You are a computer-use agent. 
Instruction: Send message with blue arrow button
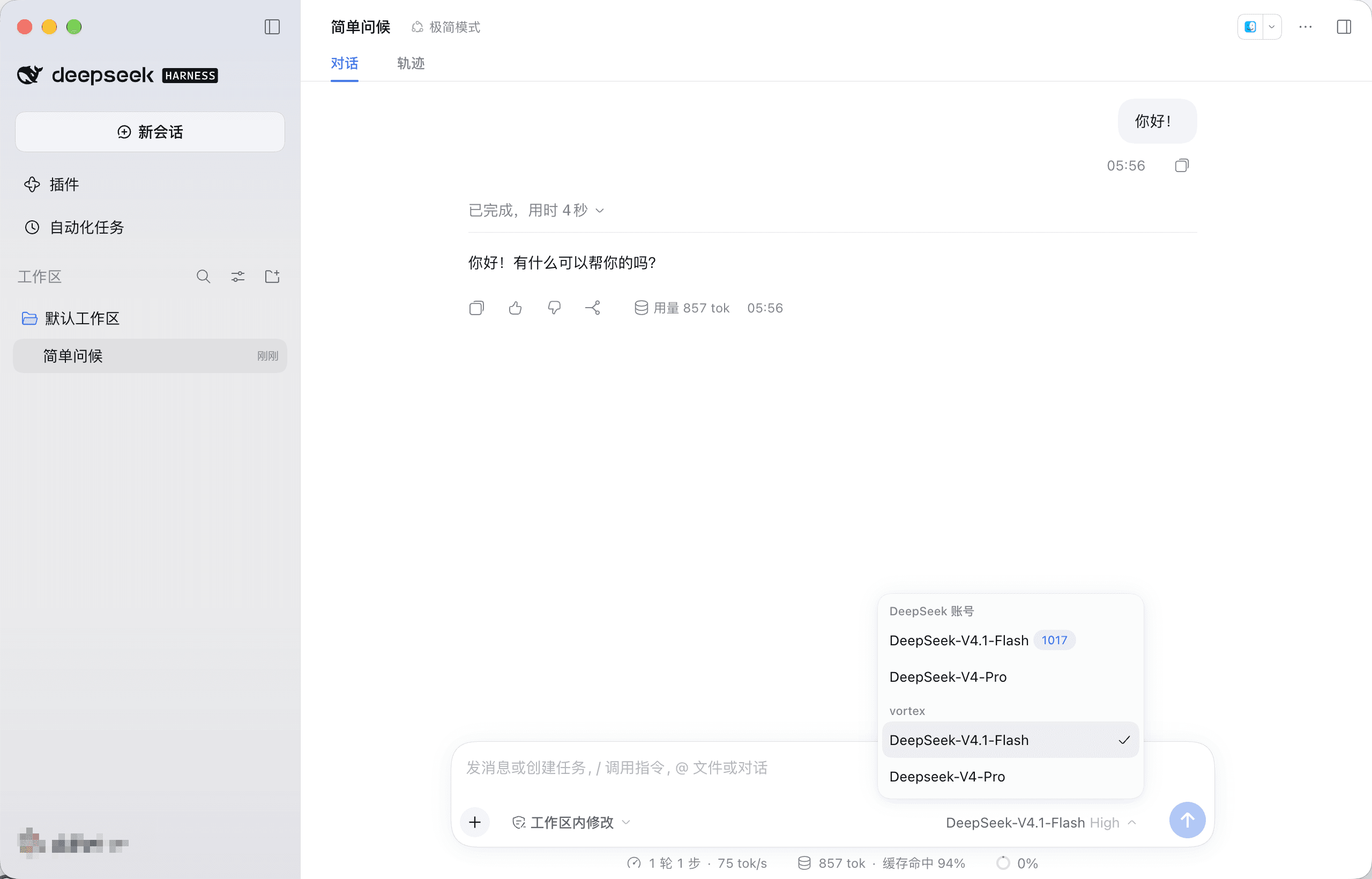click(1187, 821)
